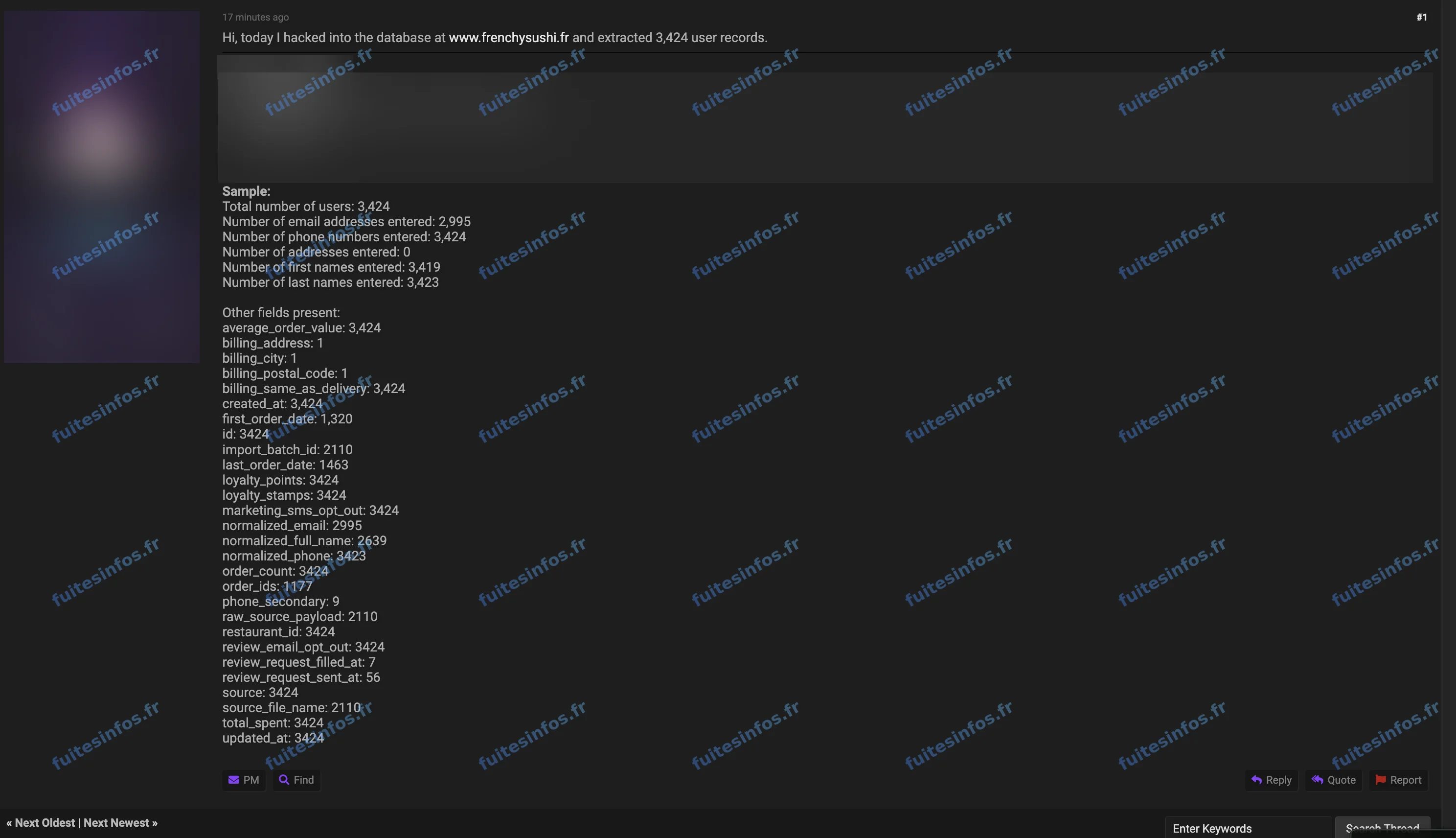The height and width of the screenshot is (838, 1456).
Task: Select 'phone_secondary: 9' line
Action: pyautogui.click(x=281, y=601)
